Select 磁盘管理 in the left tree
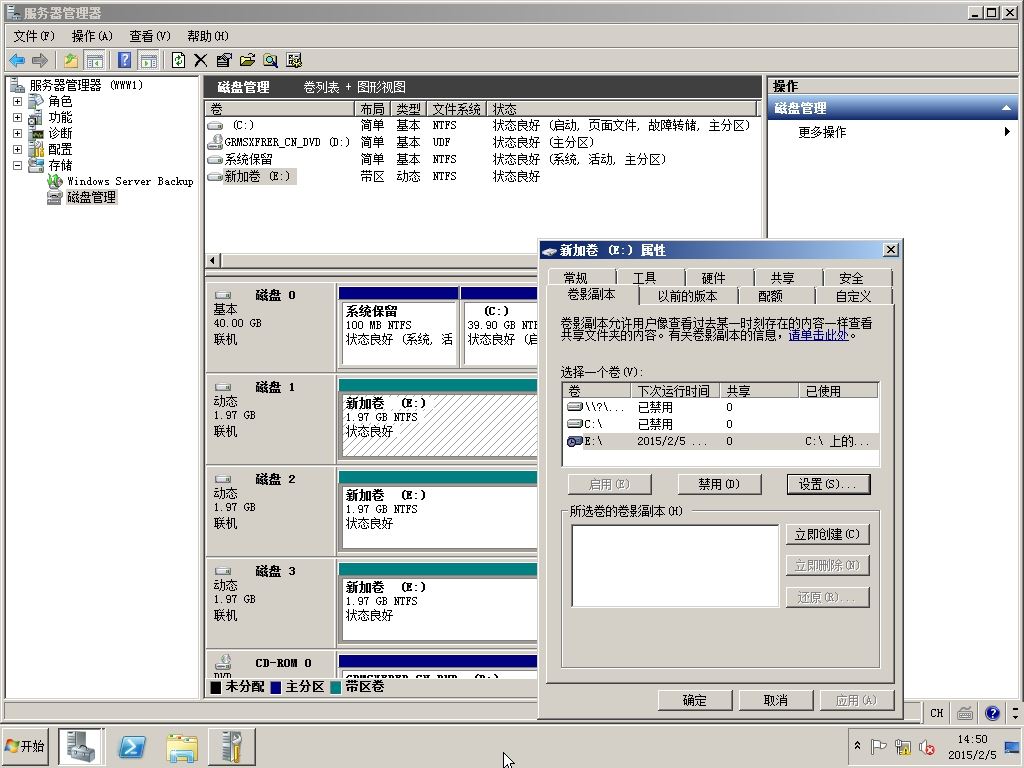The width and height of the screenshot is (1024, 768). [x=91, y=197]
